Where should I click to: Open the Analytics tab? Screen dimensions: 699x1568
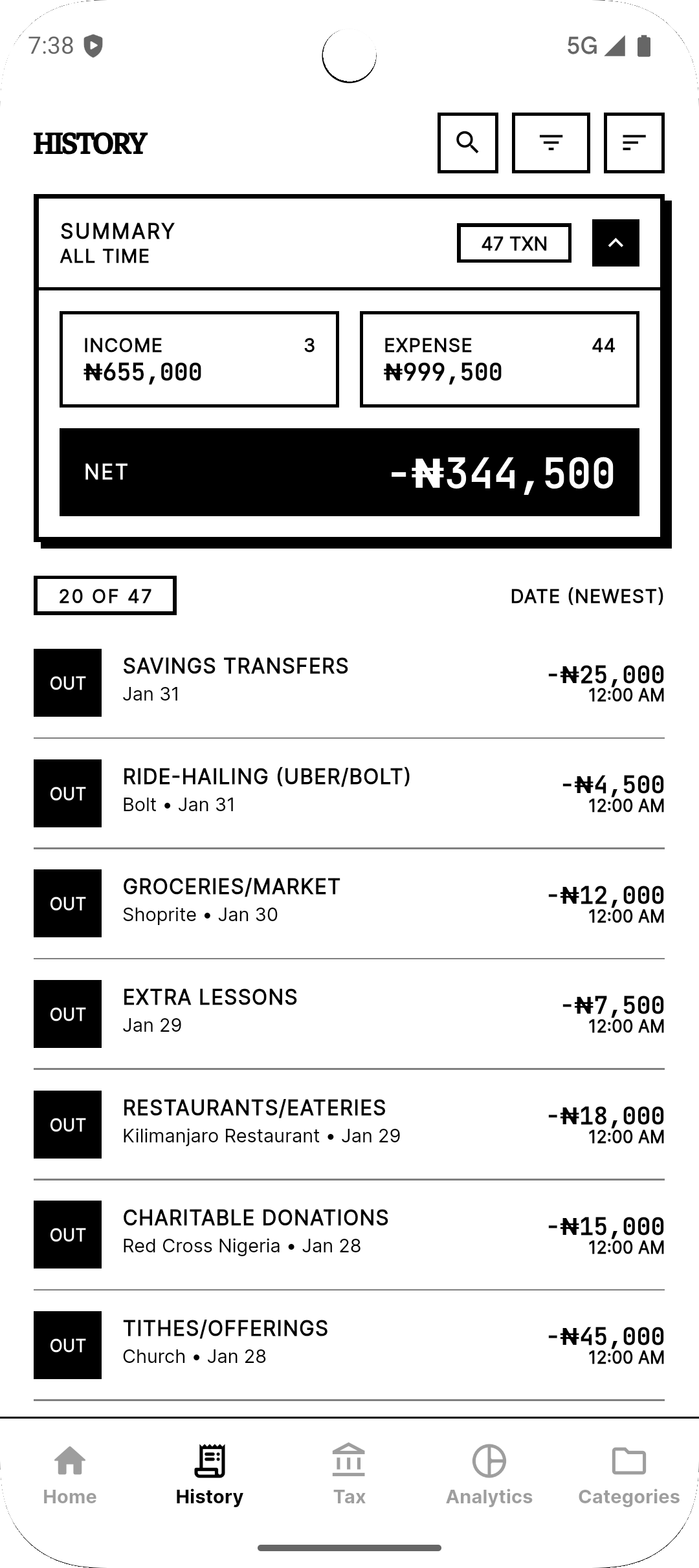tap(489, 1473)
